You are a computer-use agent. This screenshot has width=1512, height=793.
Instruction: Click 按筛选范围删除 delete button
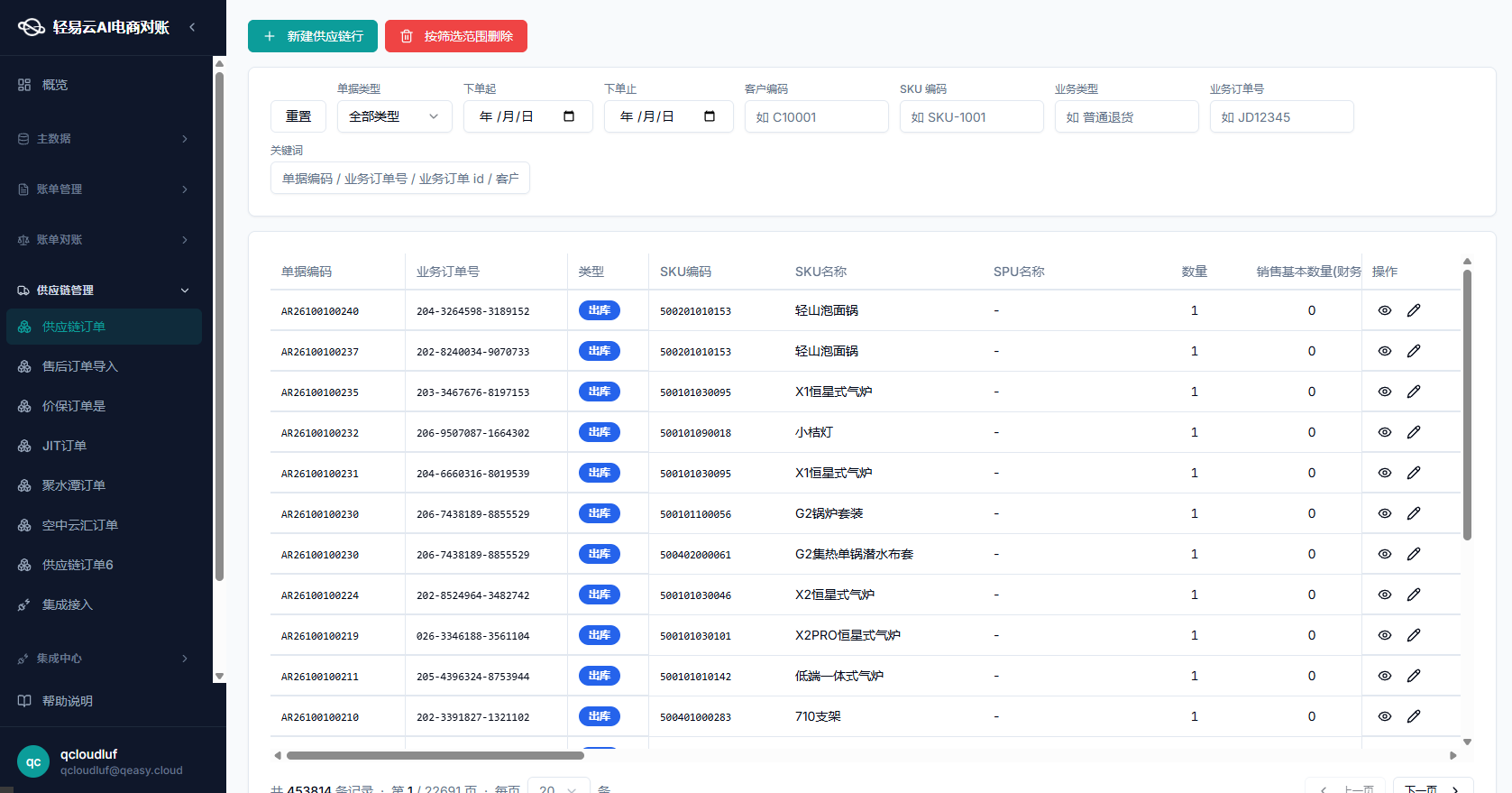456,36
